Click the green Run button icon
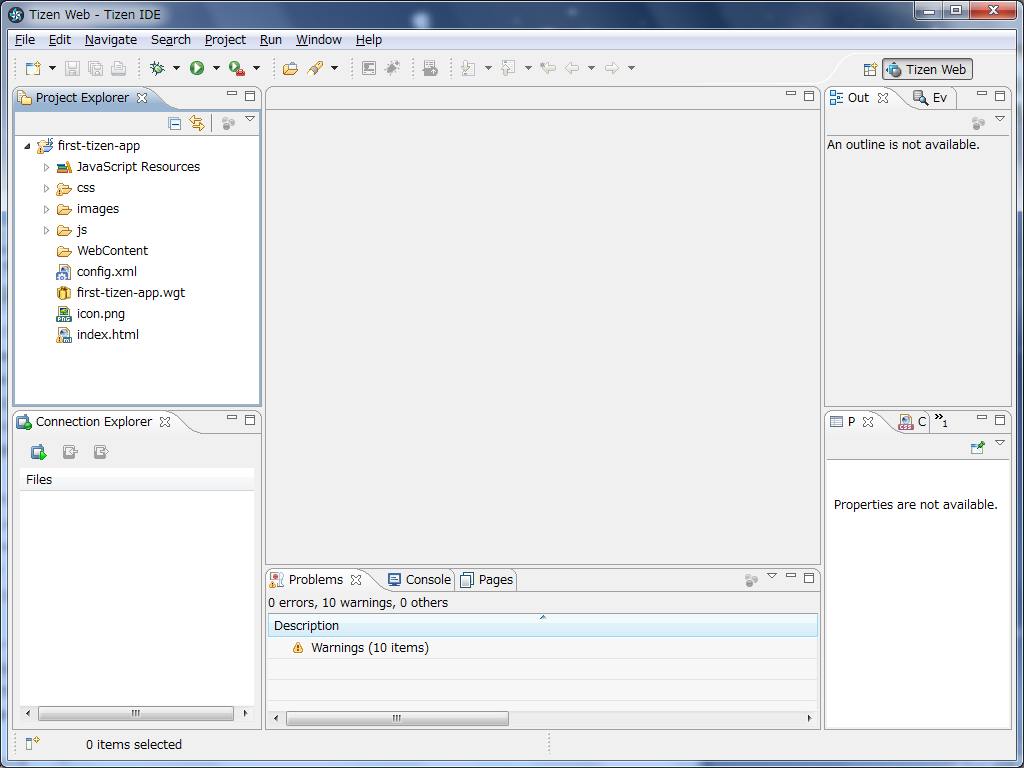The image size is (1024, 768). pos(197,68)
